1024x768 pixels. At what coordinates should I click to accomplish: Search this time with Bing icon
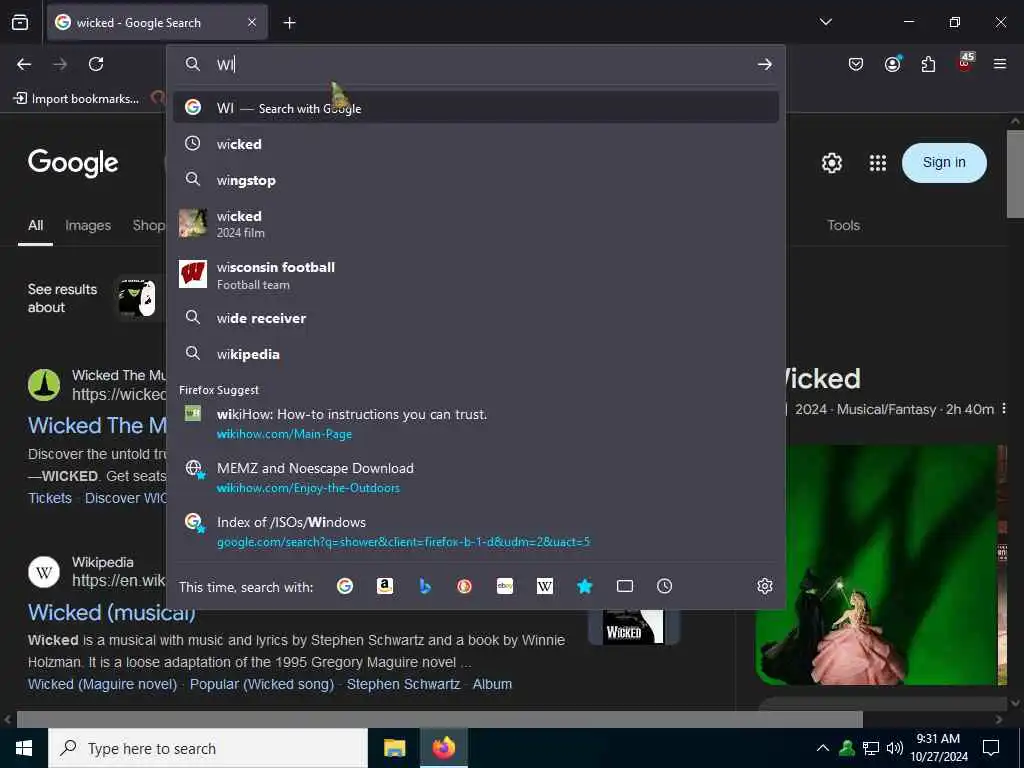(424, 586)
